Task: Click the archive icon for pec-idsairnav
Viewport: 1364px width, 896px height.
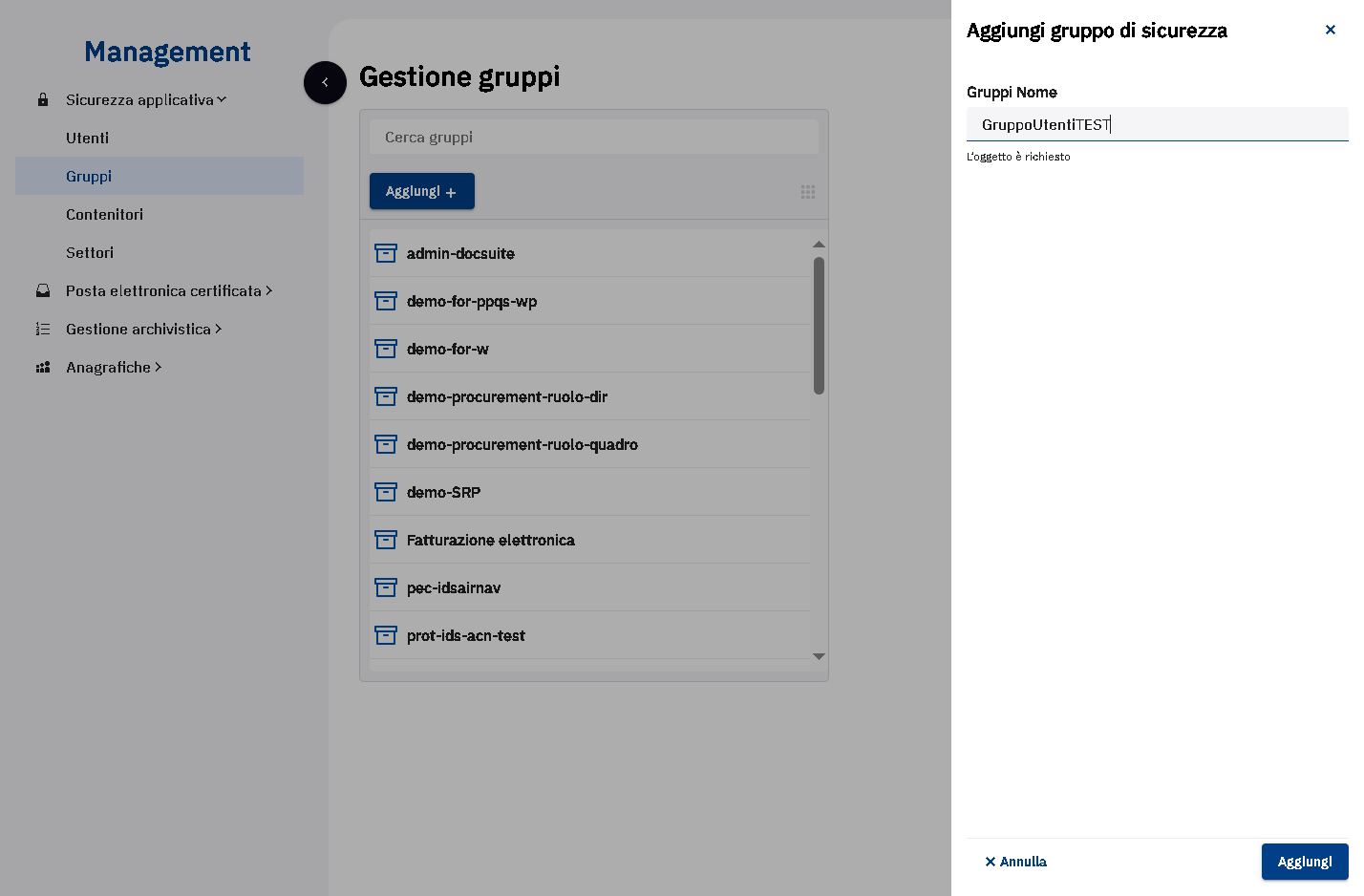Action: [x=386, y=587]
